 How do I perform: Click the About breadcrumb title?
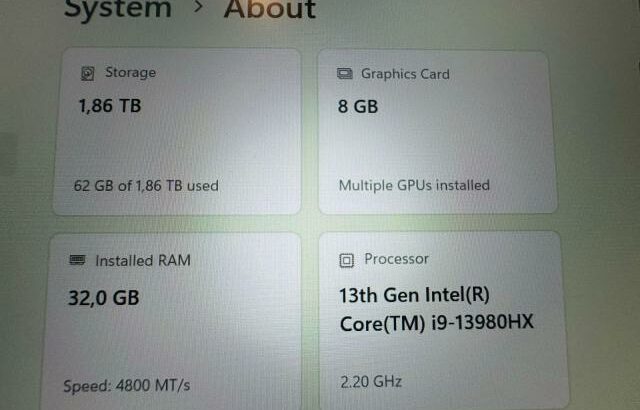coord(270,9)
